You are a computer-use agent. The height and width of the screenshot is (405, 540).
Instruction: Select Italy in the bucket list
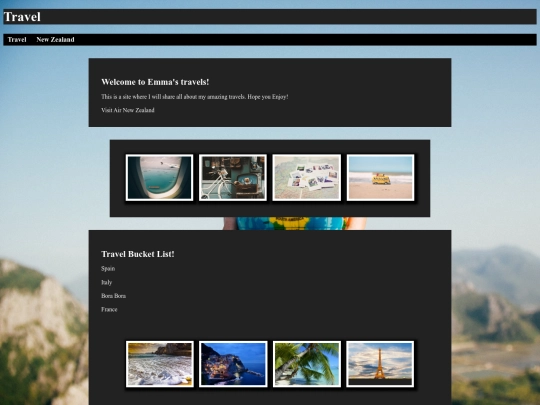(106, 282)
